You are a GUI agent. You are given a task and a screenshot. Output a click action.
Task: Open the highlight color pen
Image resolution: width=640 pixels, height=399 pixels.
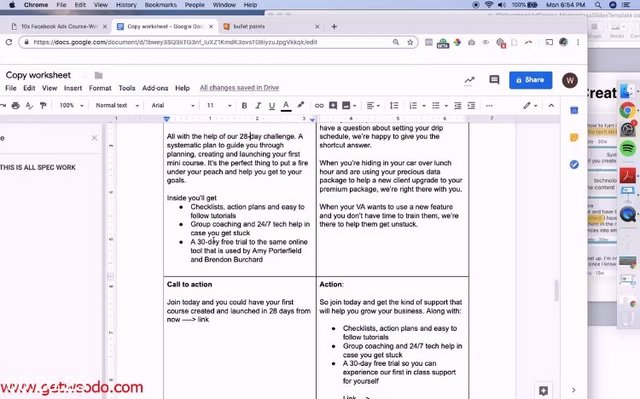tap(301, 105)
